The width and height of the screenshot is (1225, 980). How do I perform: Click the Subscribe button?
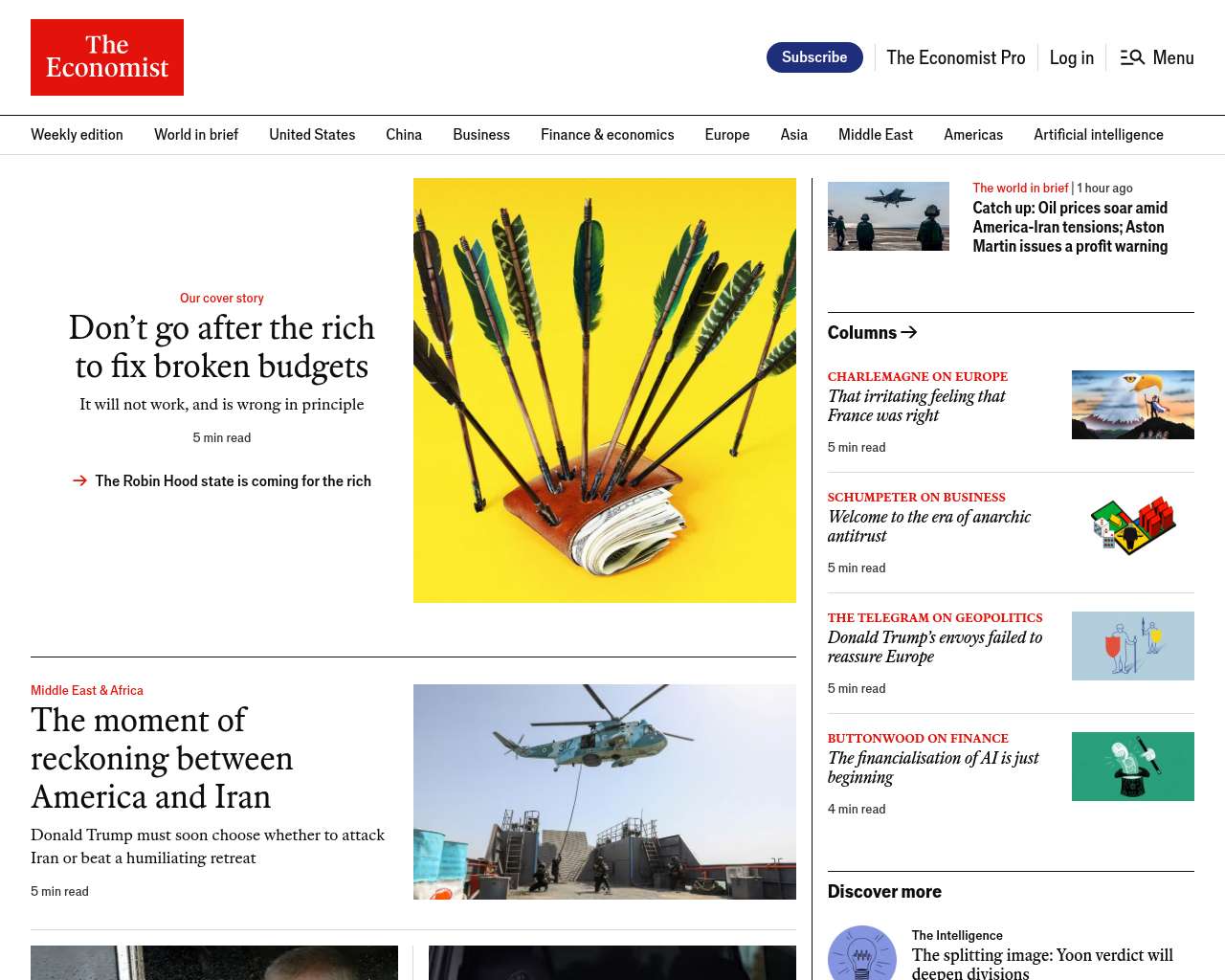[814, 57]
